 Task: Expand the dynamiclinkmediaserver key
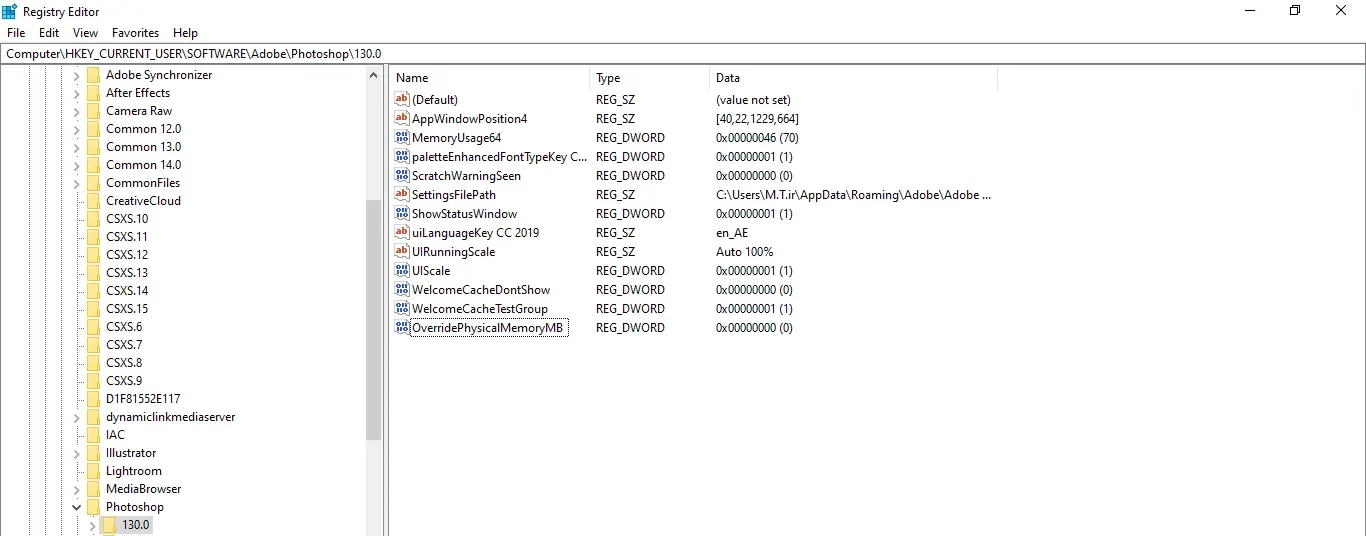coord(76,417)
